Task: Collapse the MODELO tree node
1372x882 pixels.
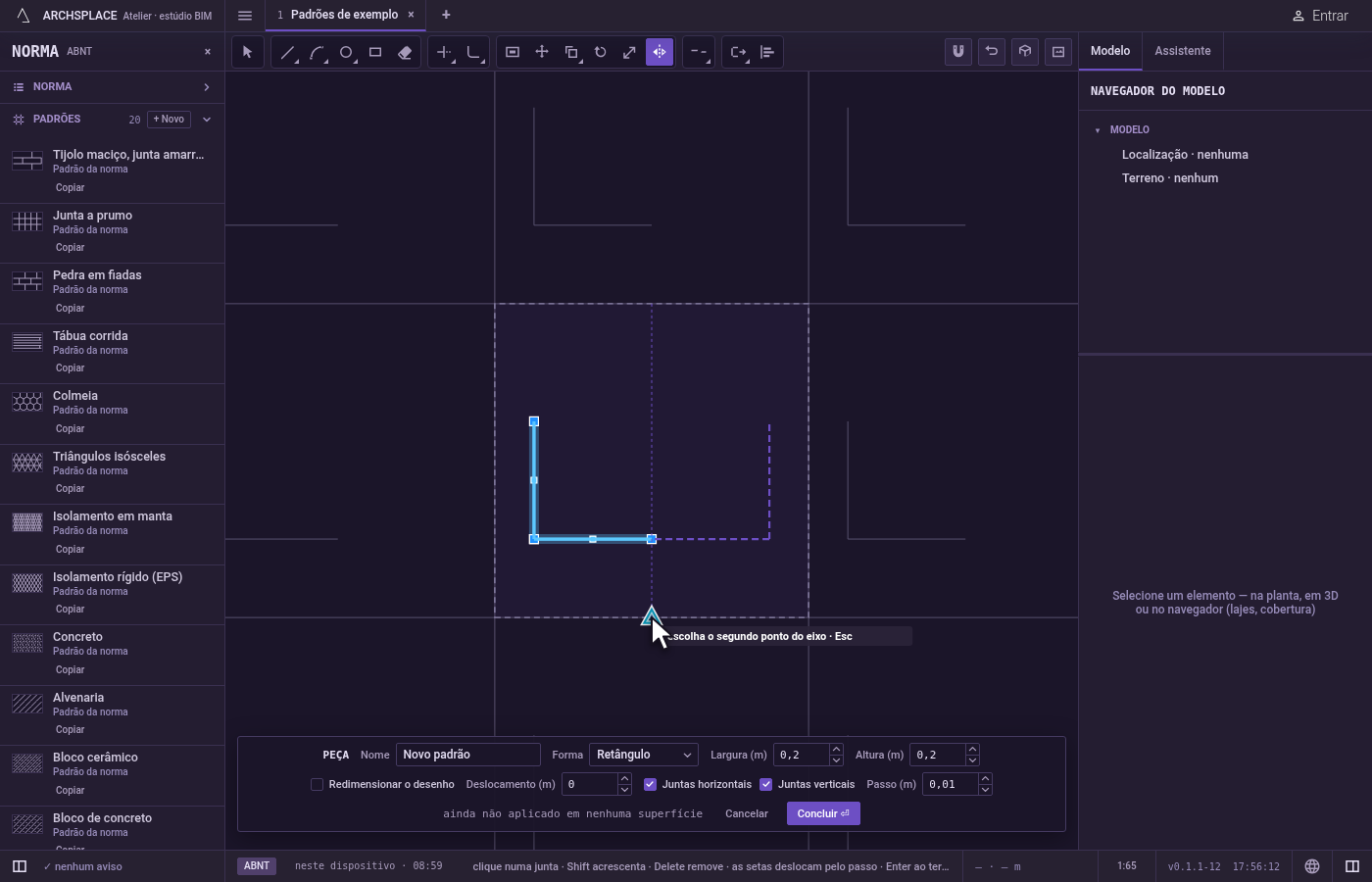Action: click(x=1098, y=130)
